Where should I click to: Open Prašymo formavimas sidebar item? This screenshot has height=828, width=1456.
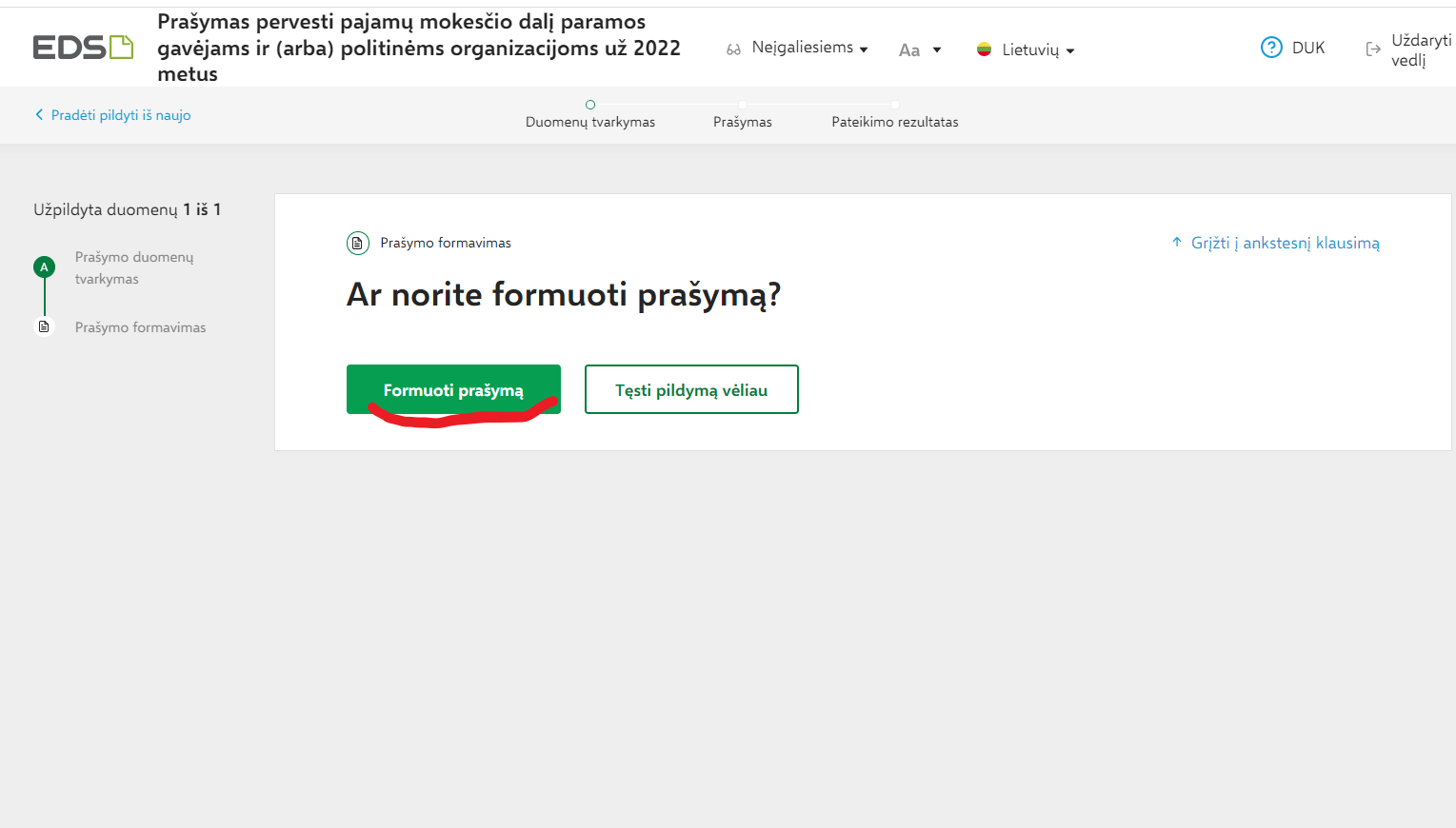coord(141,327)
